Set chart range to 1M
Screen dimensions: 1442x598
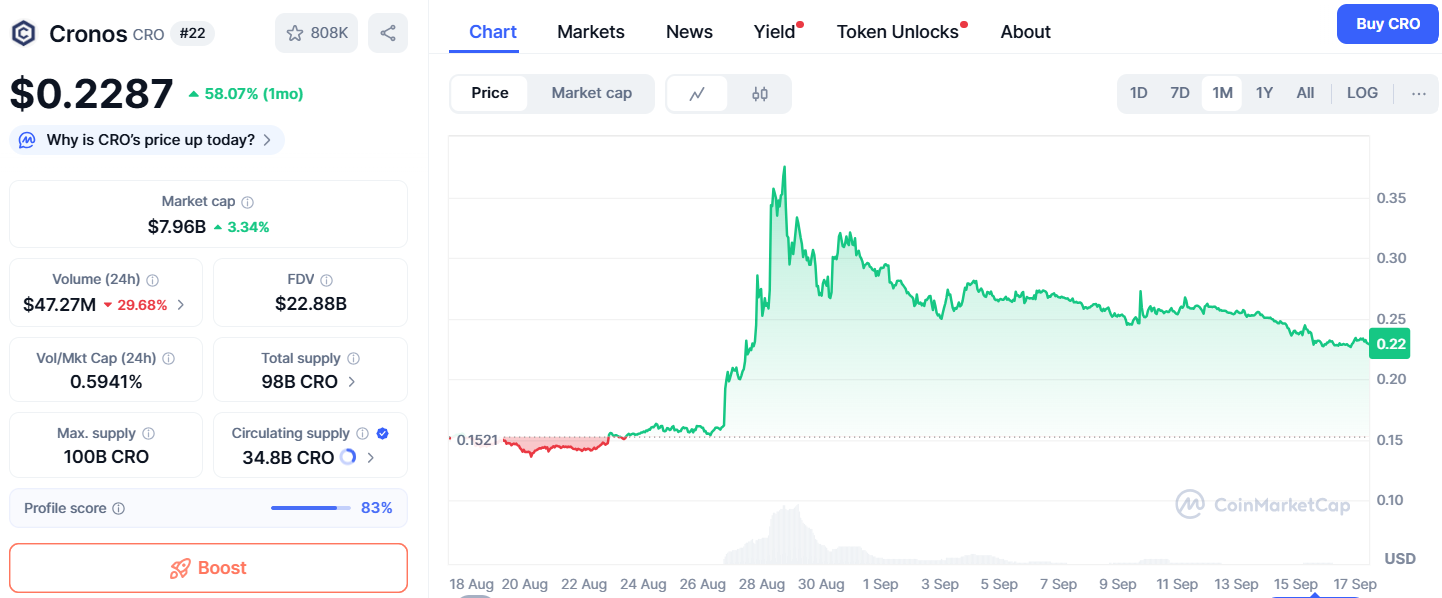[1222, 93]
